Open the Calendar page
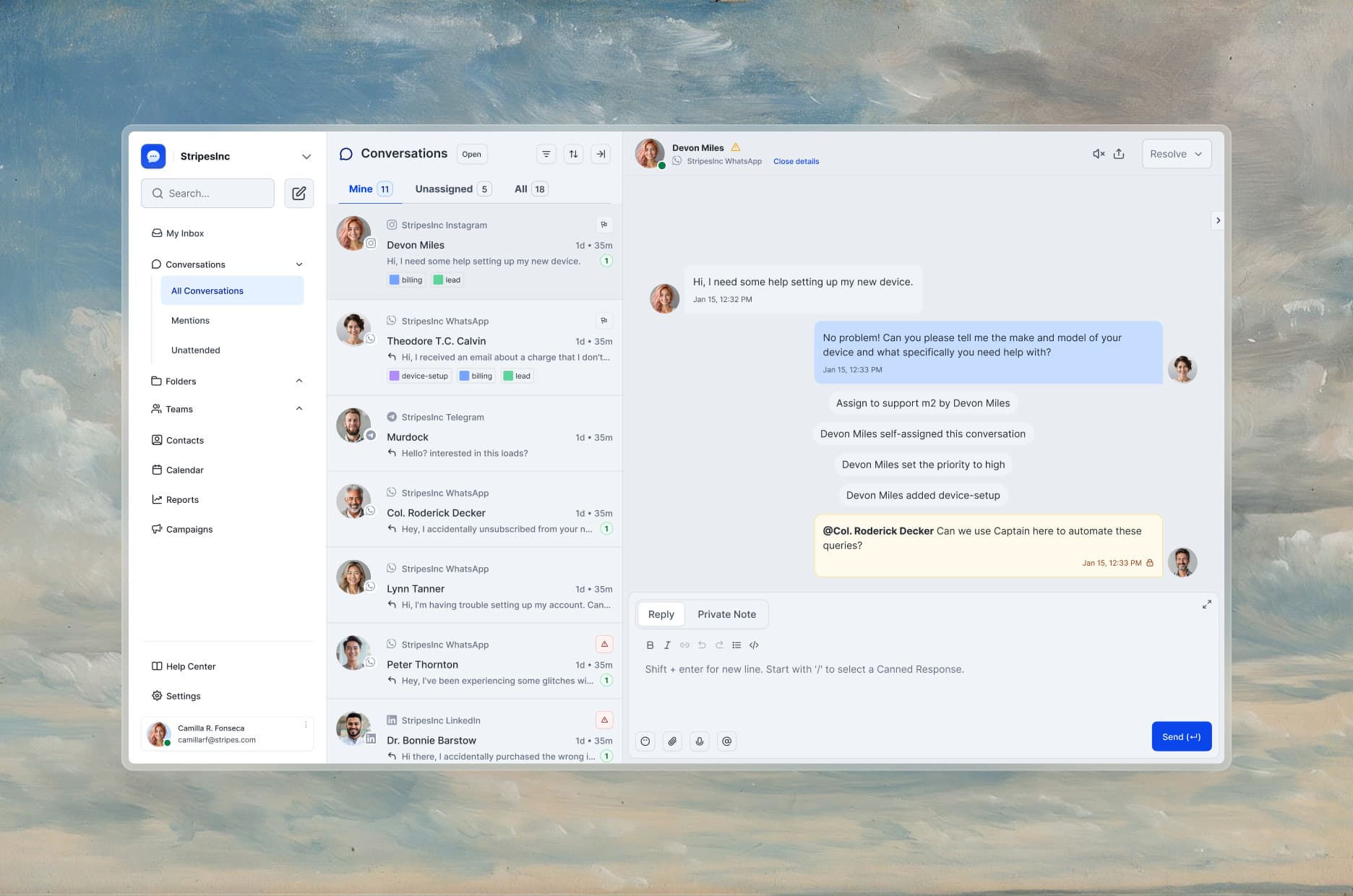The width and height of the screenshot is (1353, 896). [178, 470]
